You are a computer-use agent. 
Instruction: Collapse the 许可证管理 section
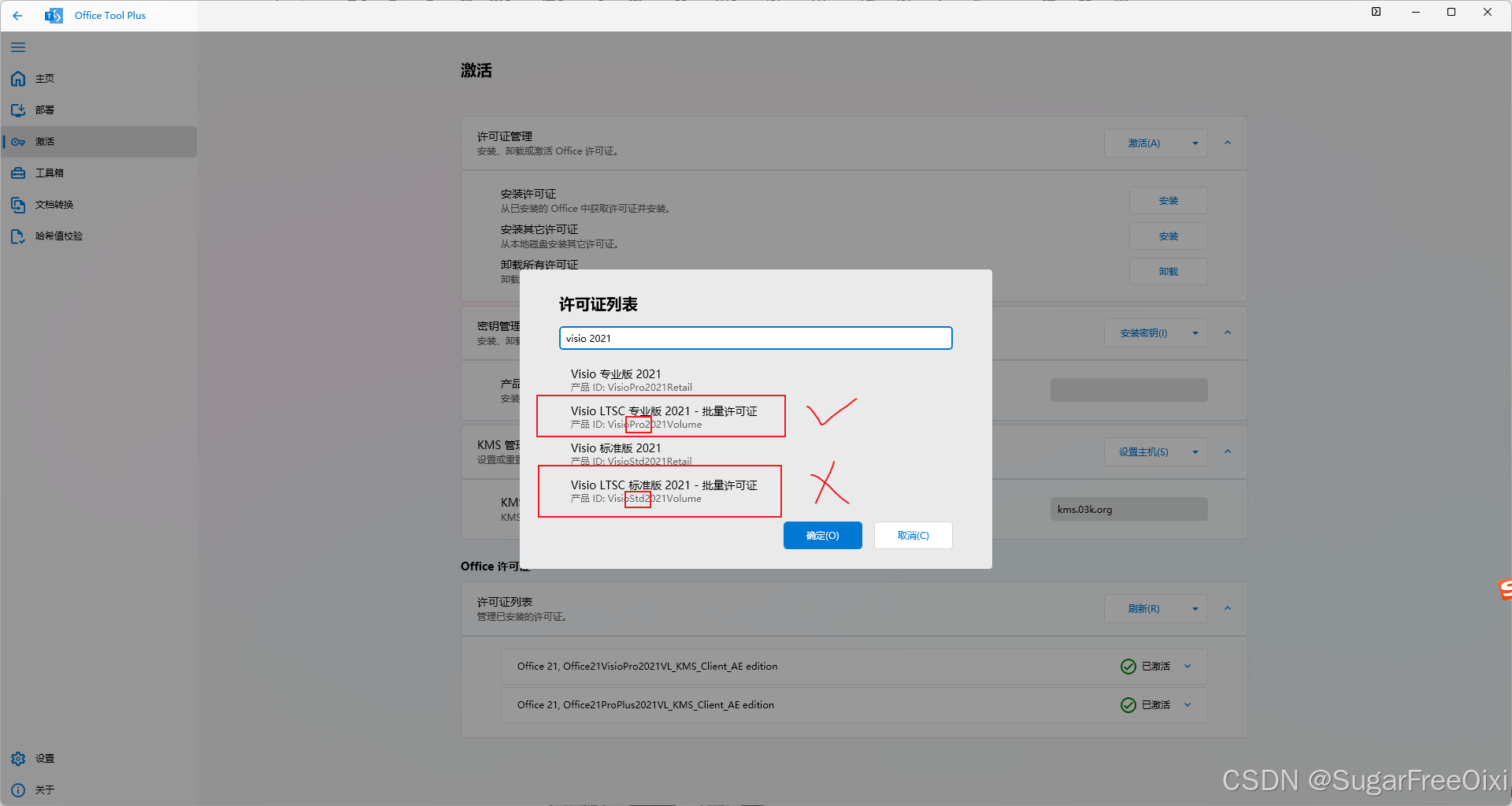[1228, 143]
